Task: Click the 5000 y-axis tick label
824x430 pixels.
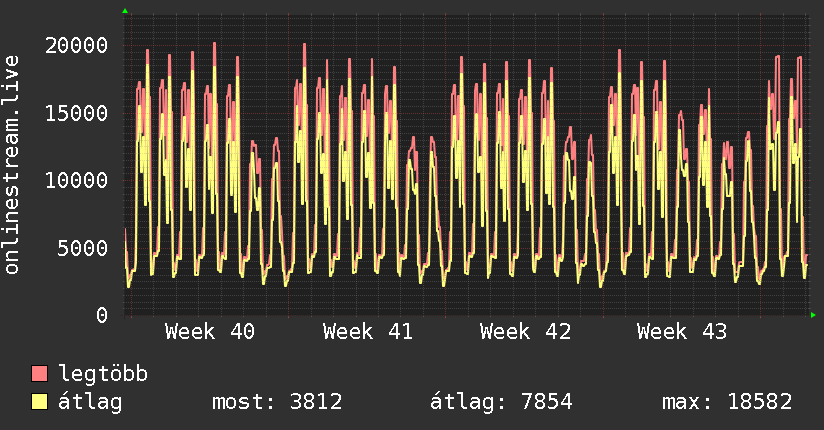Action: click(x=83, y=248)
